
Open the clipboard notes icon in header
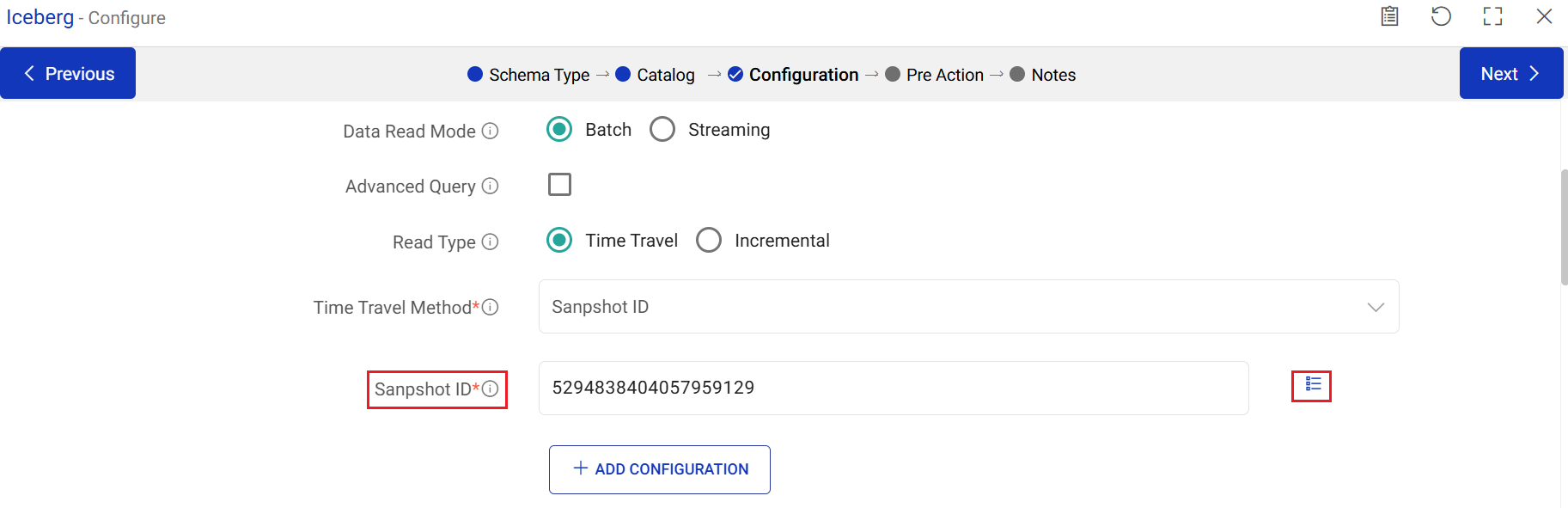1389,16
